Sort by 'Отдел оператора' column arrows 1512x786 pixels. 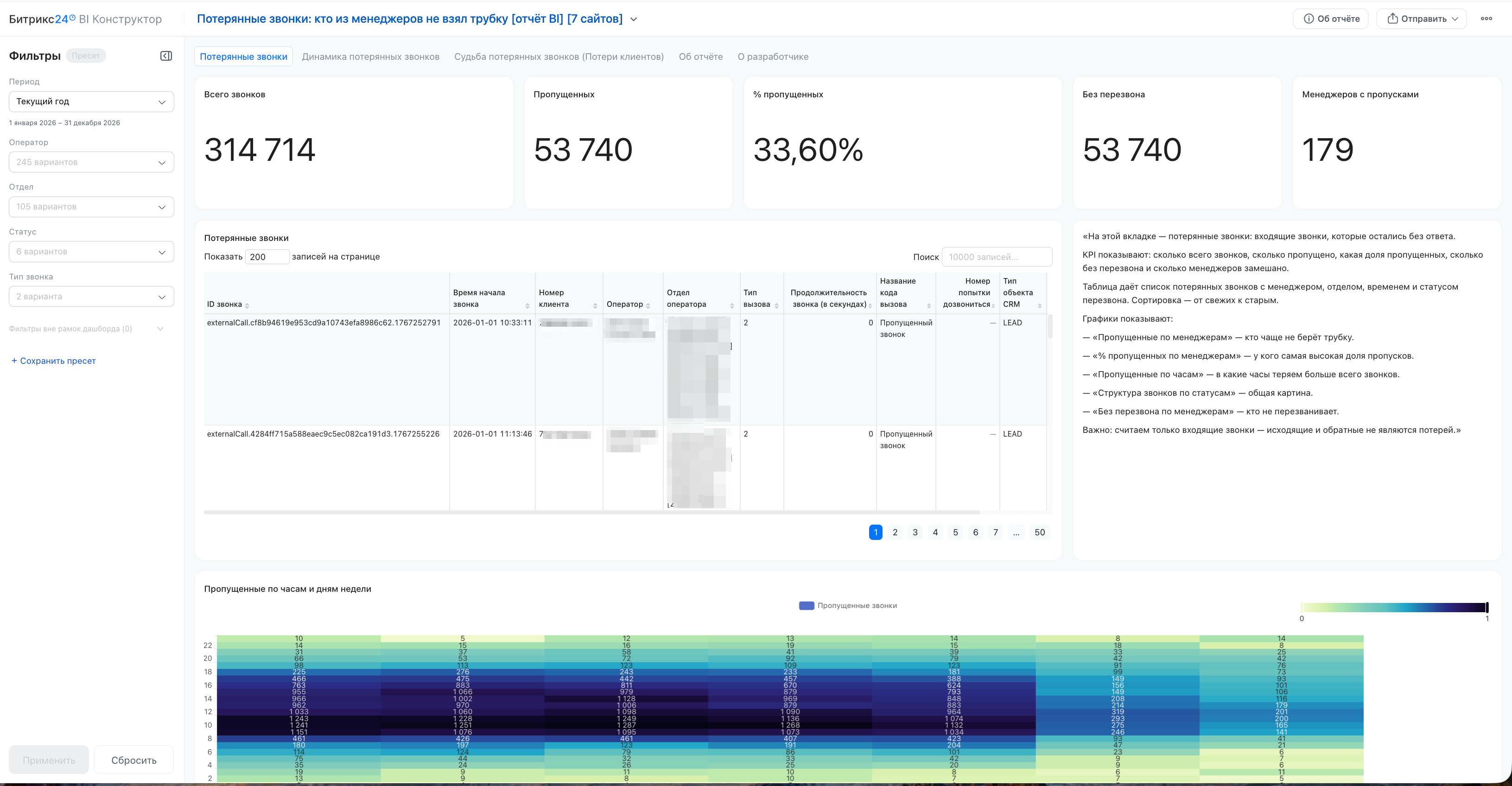click(732, 305)
